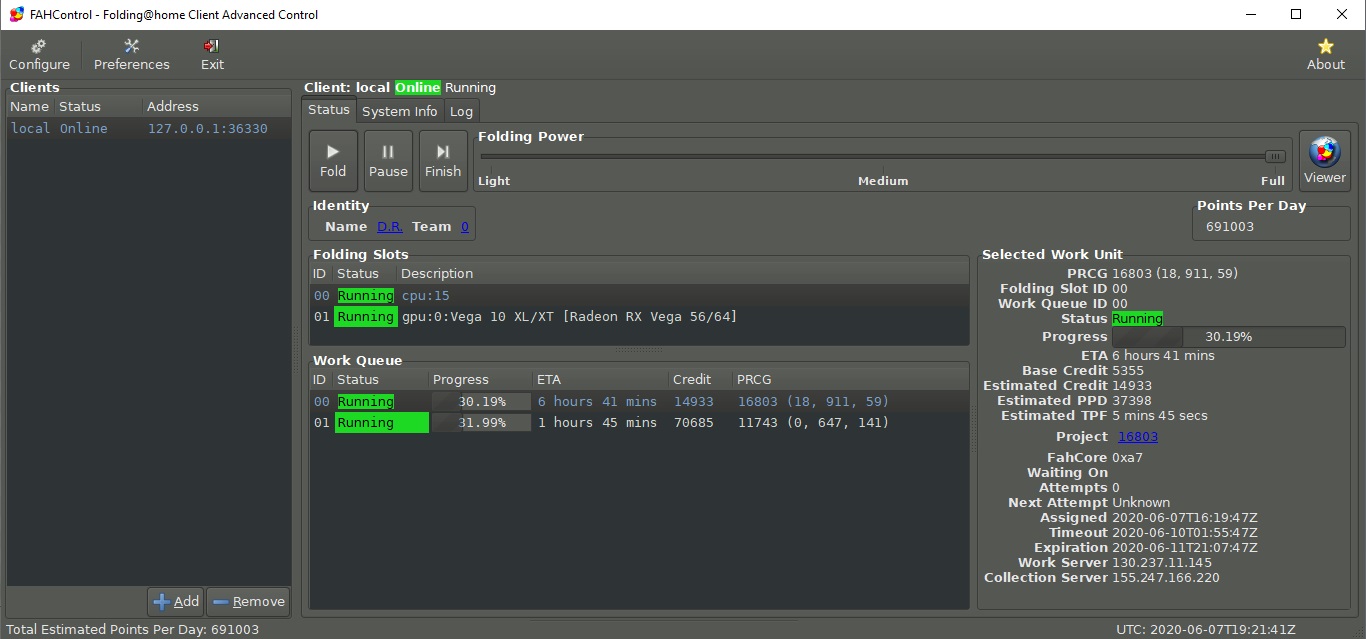Click the Base Credit value 5355
Viewport: 1366px width, 639px height.
[x=1128, y=371]
